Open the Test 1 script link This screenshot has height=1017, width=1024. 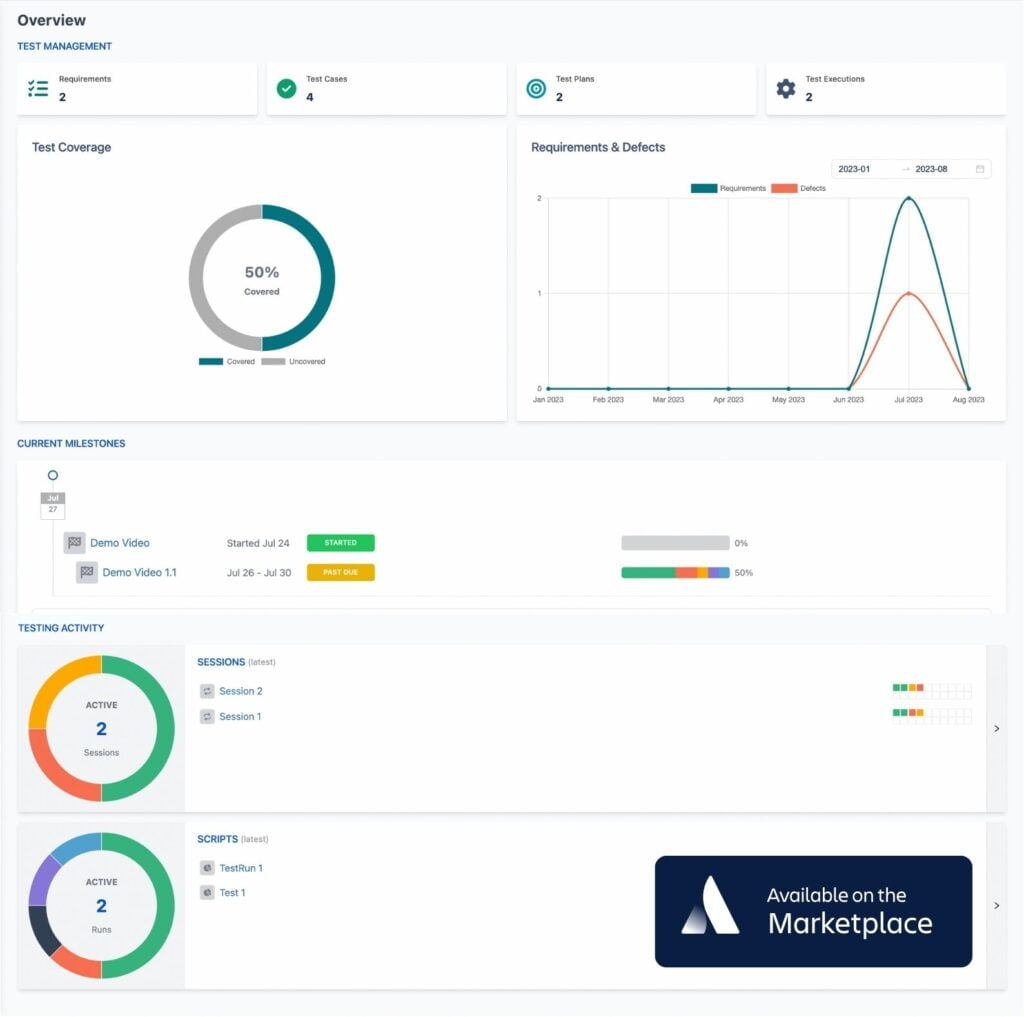pos(232,892)
